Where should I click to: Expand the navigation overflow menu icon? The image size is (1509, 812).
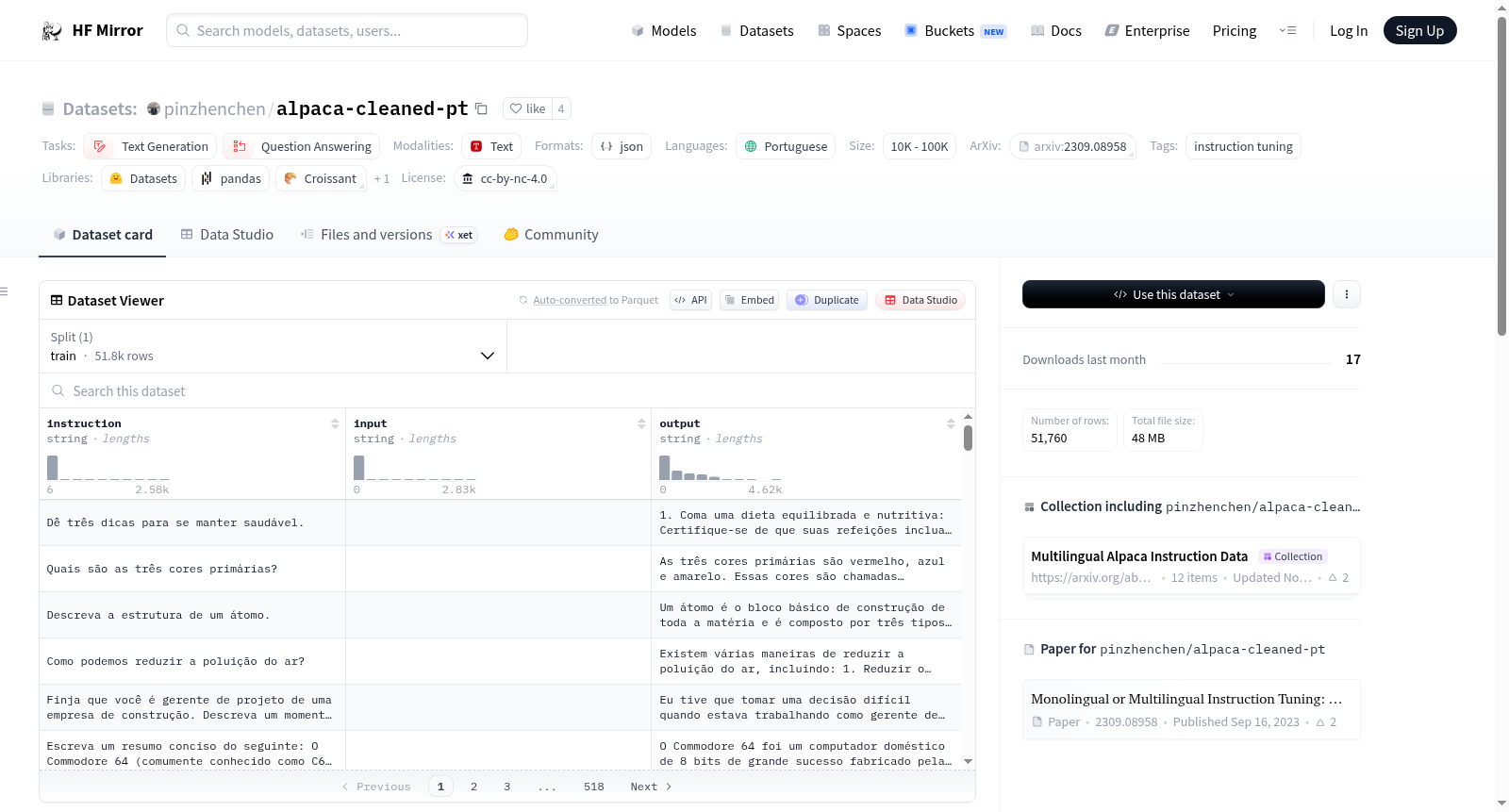pos(1287,30)
